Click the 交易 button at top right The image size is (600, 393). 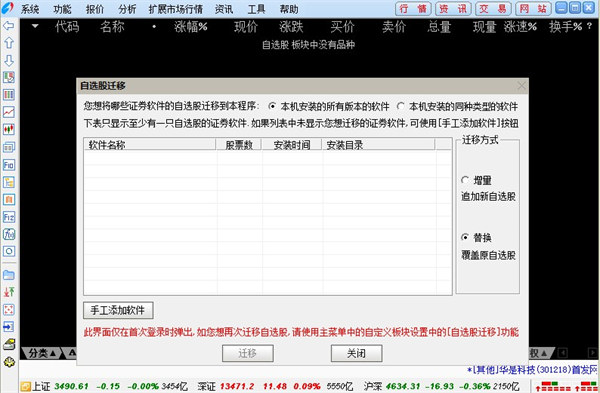[493, 8]
